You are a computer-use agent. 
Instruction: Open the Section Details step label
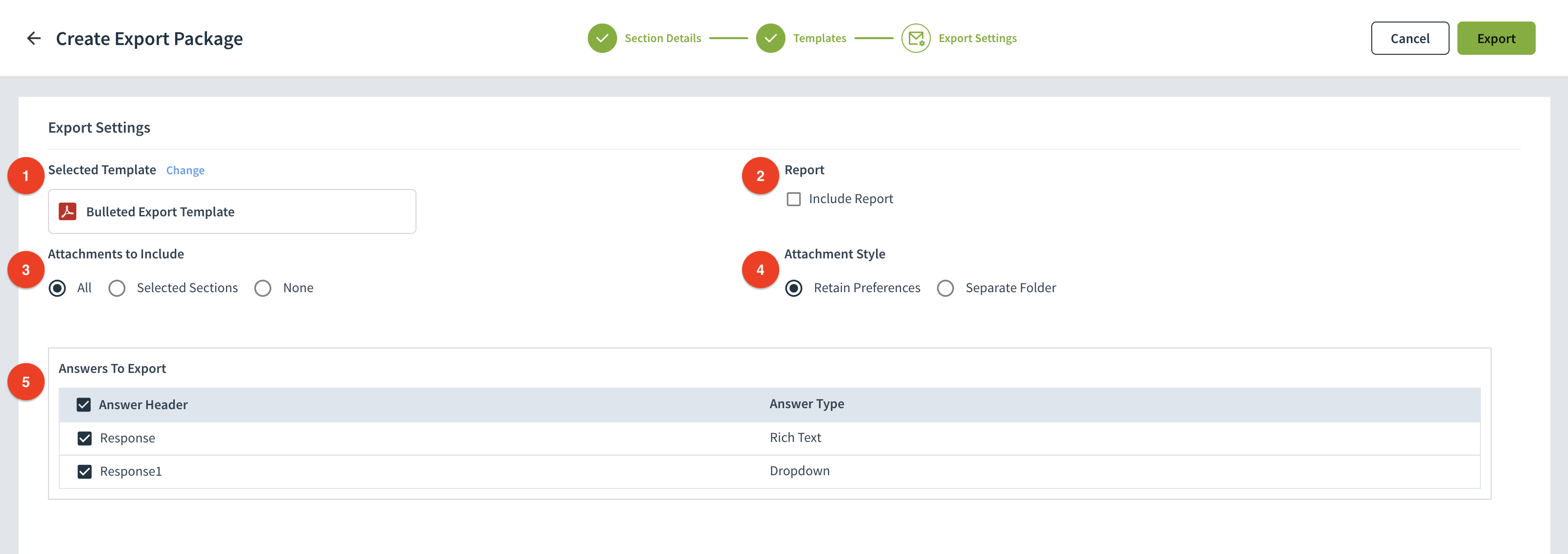[662, 38]
